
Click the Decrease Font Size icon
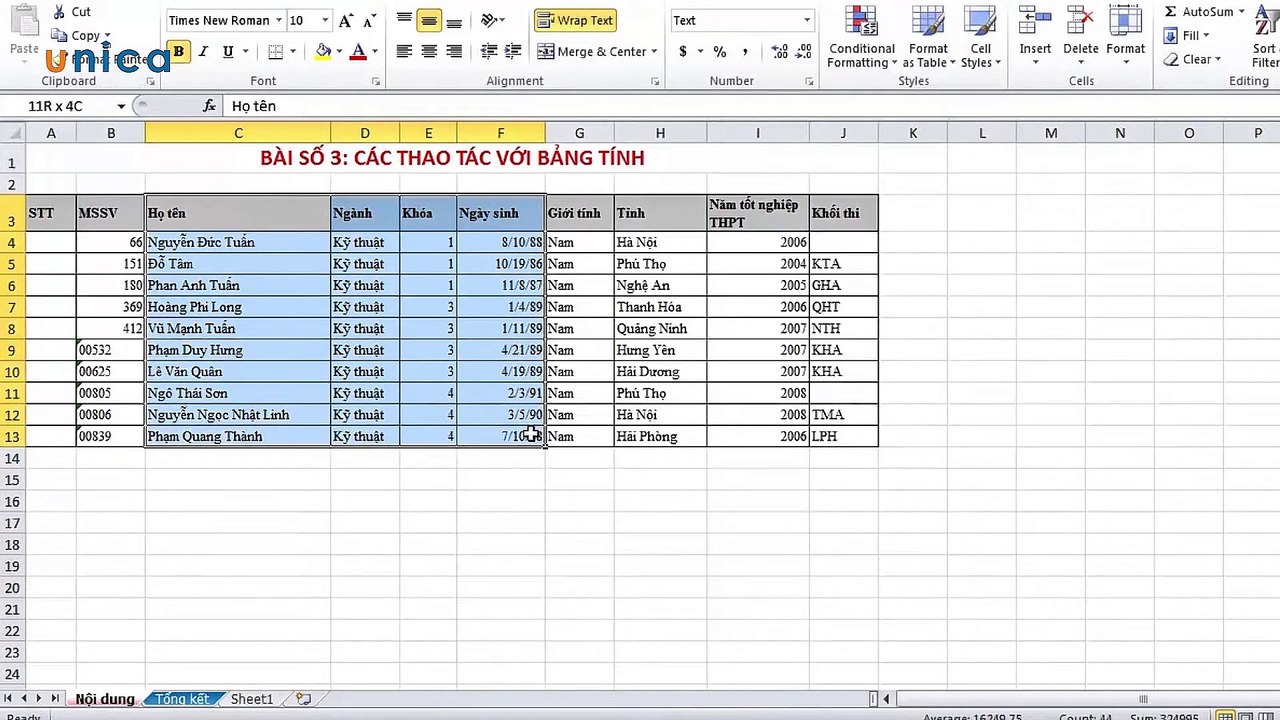(x=369, y=20)
